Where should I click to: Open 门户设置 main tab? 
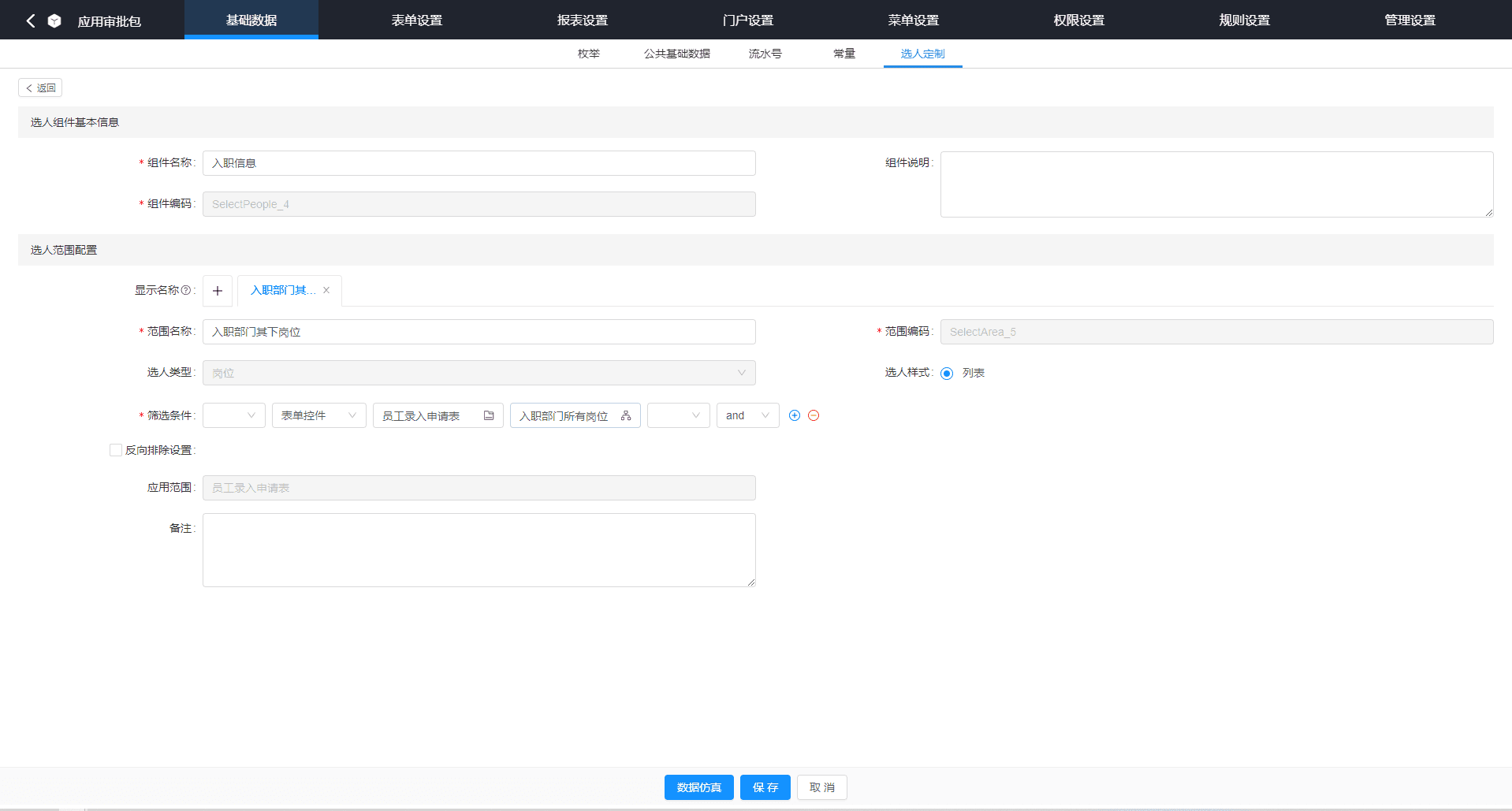pos(748,20)
